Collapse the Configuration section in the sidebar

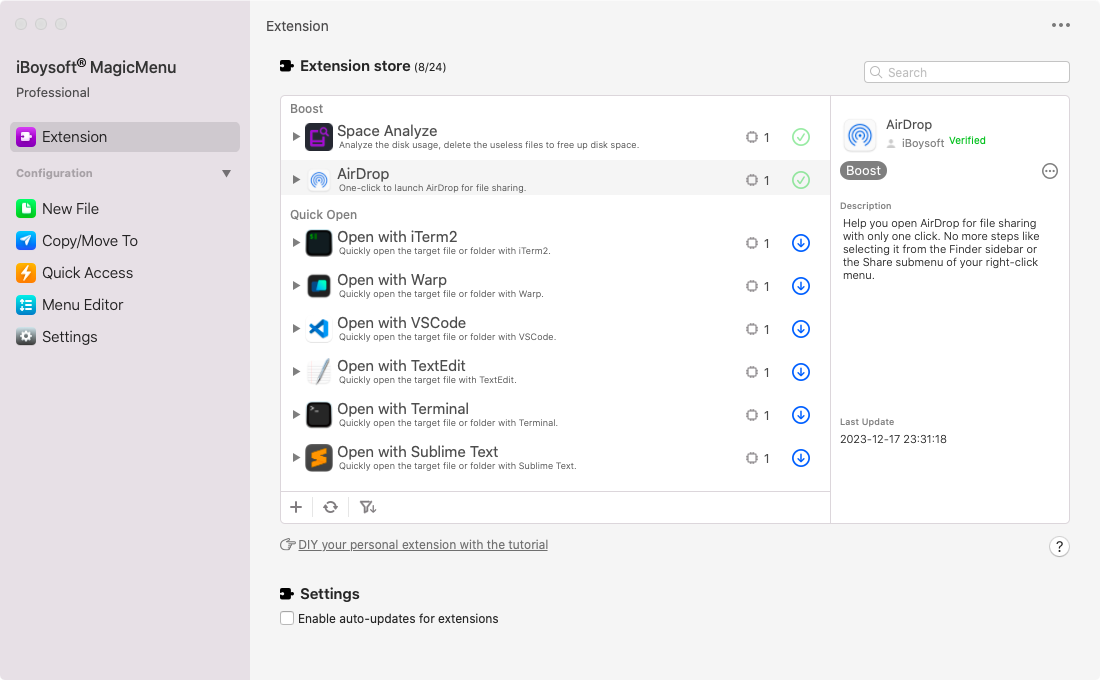(x=227, y=172)
